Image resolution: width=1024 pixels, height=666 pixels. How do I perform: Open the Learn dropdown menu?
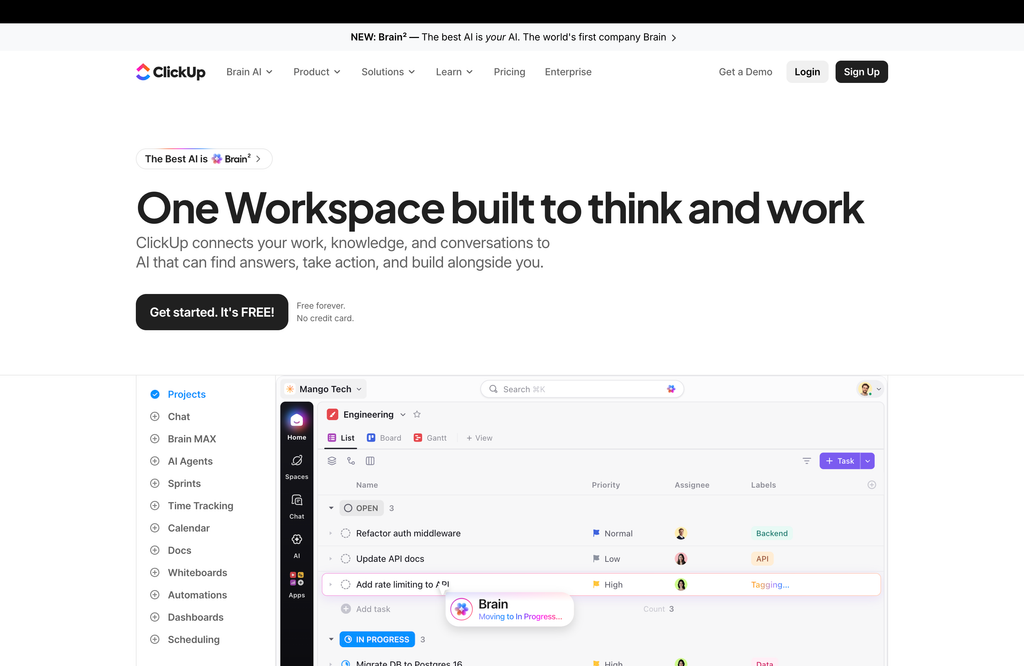click(x=454, y=72)
